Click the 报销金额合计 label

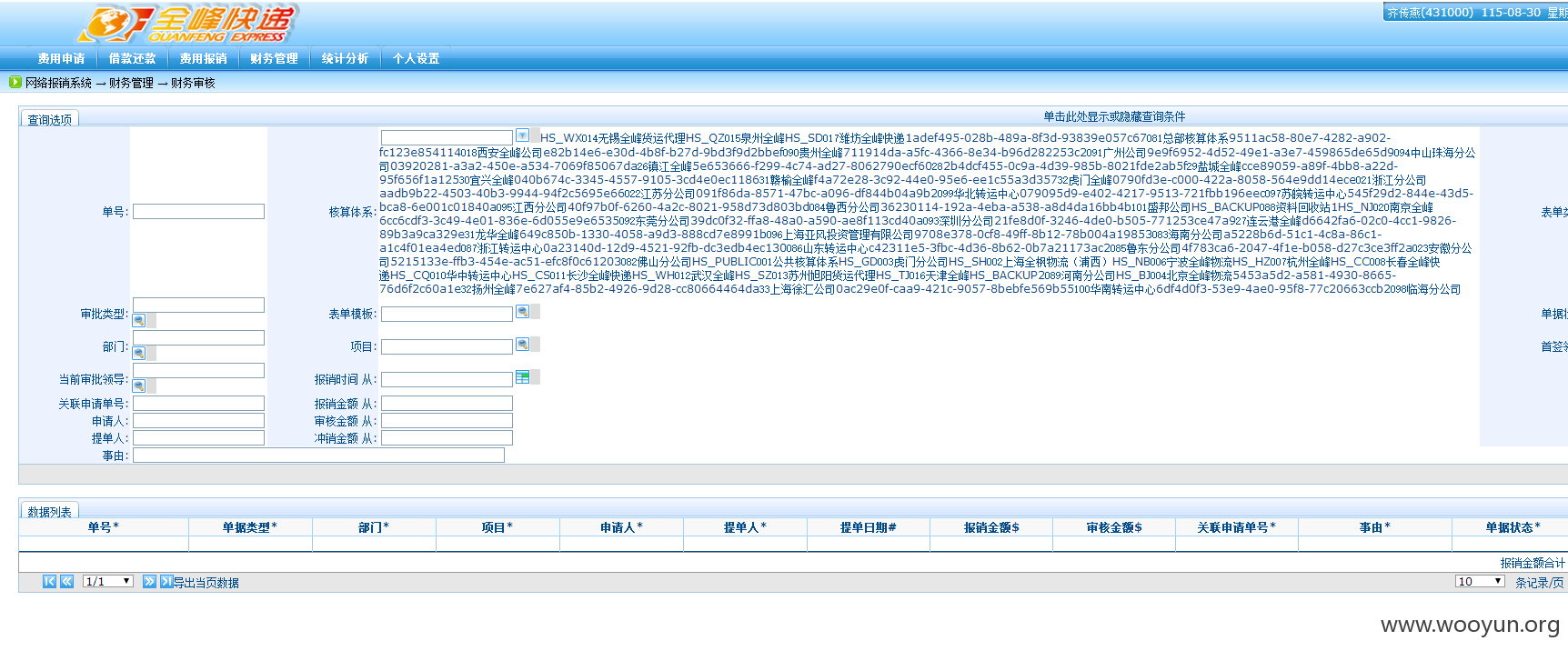(x=1533, y=563)
